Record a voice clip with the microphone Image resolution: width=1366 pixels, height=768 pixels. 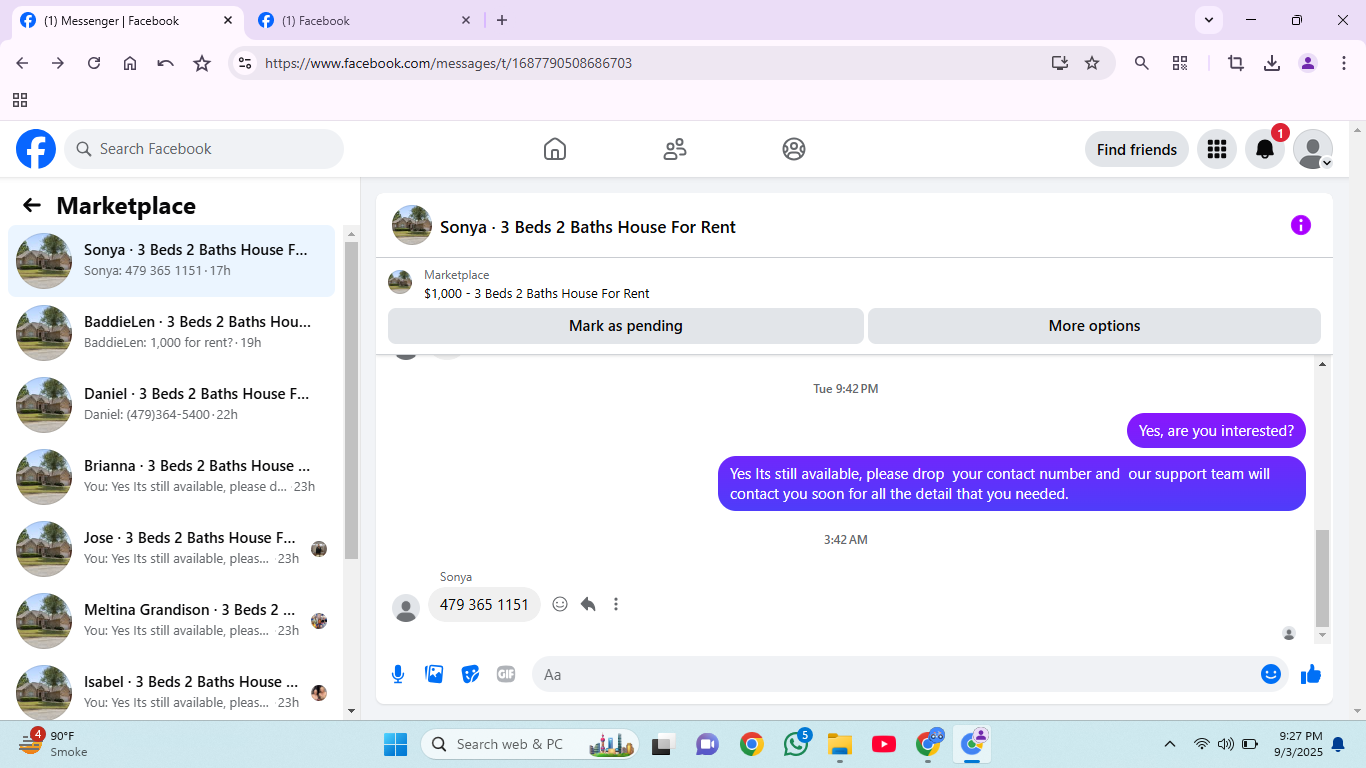point(398,674)
